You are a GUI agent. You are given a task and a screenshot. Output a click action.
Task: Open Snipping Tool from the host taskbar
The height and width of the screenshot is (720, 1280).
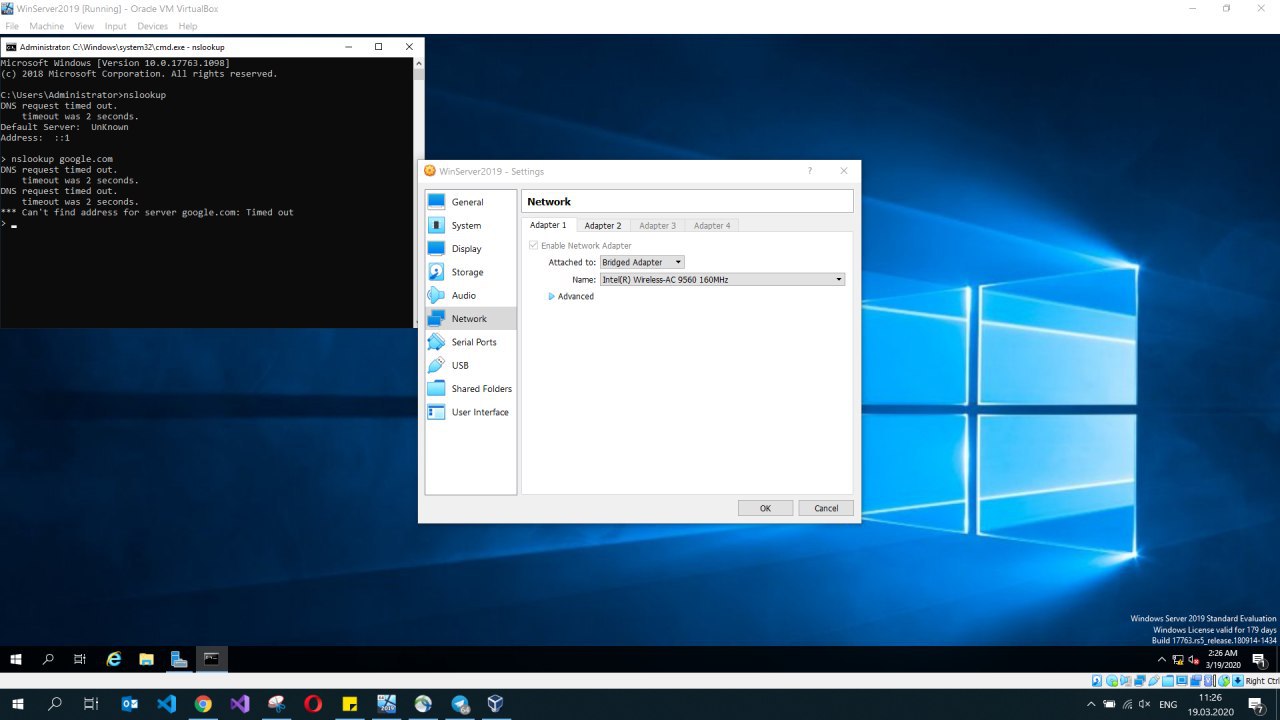(276, 704)
